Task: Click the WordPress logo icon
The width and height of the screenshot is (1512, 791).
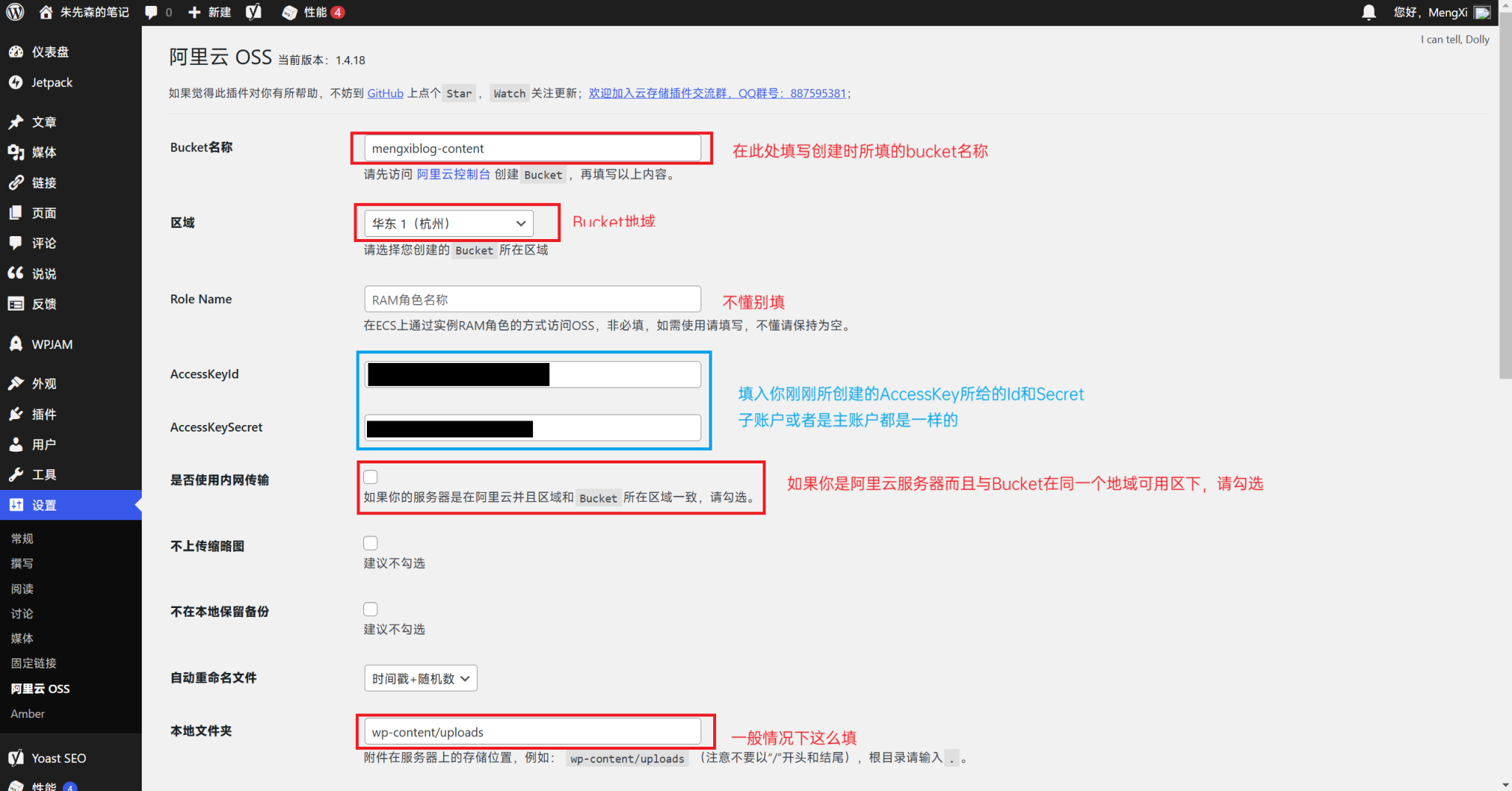Action: pyautogui.click(x=16, y=13)
